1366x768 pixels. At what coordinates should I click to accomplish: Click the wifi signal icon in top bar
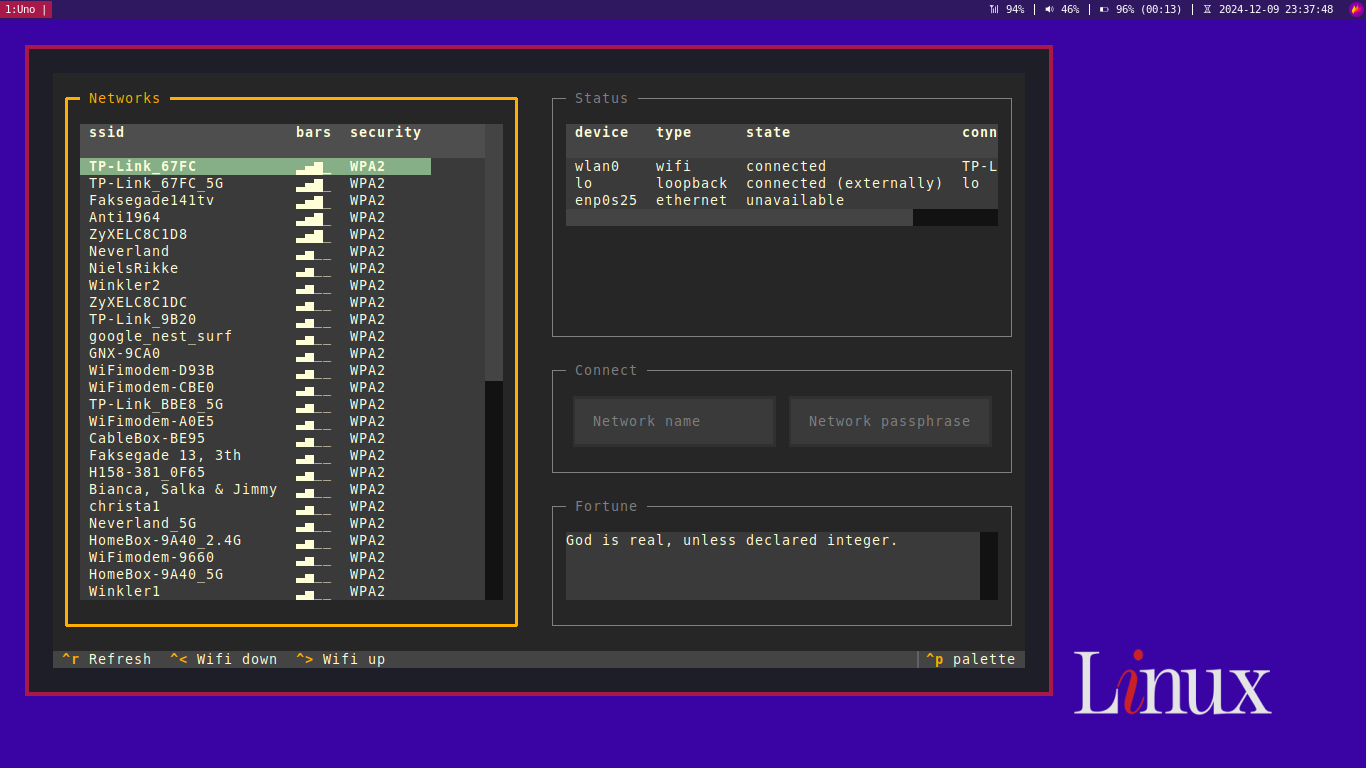coord(994,9)
